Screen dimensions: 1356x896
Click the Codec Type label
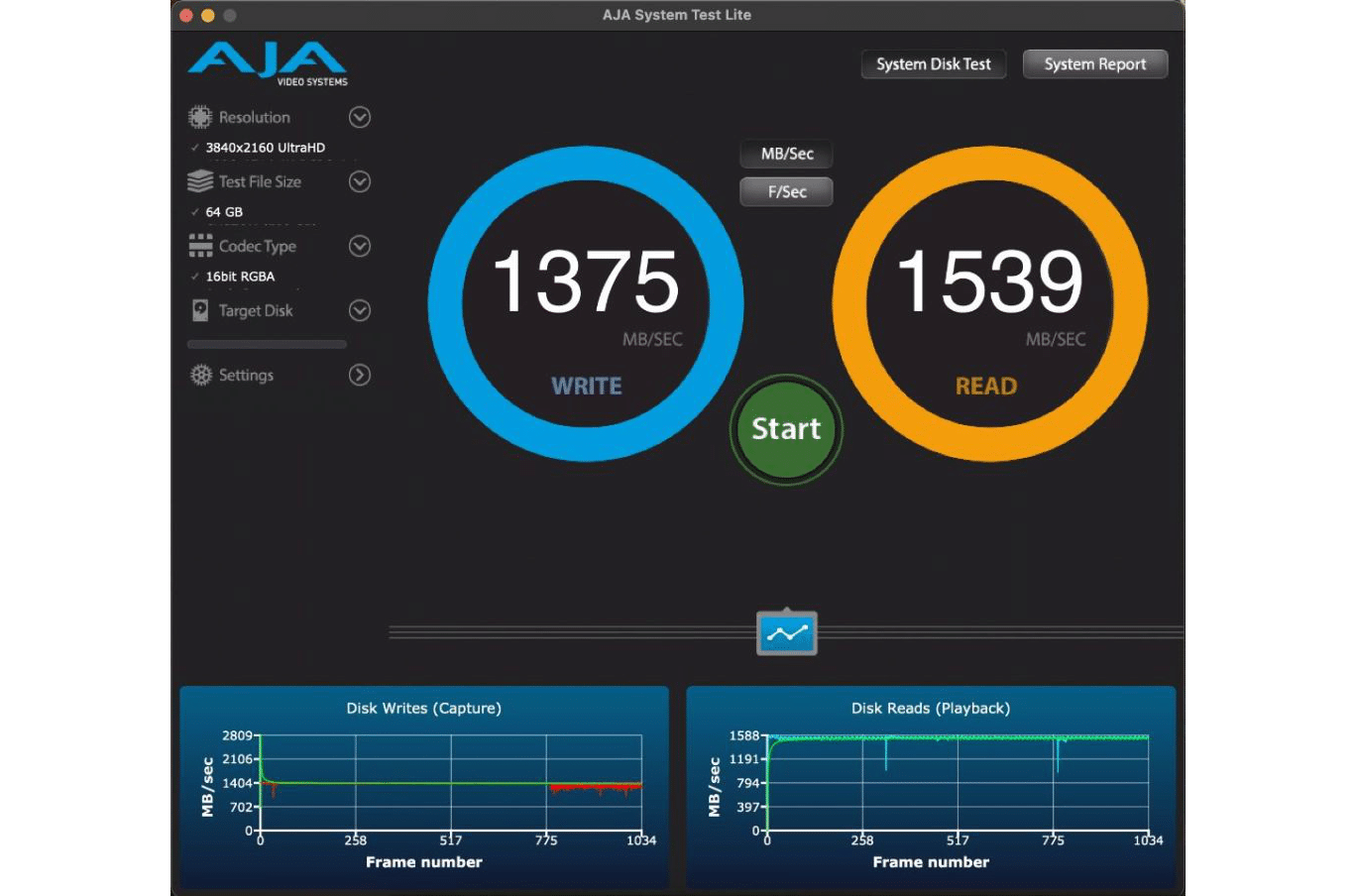(258, 246)
